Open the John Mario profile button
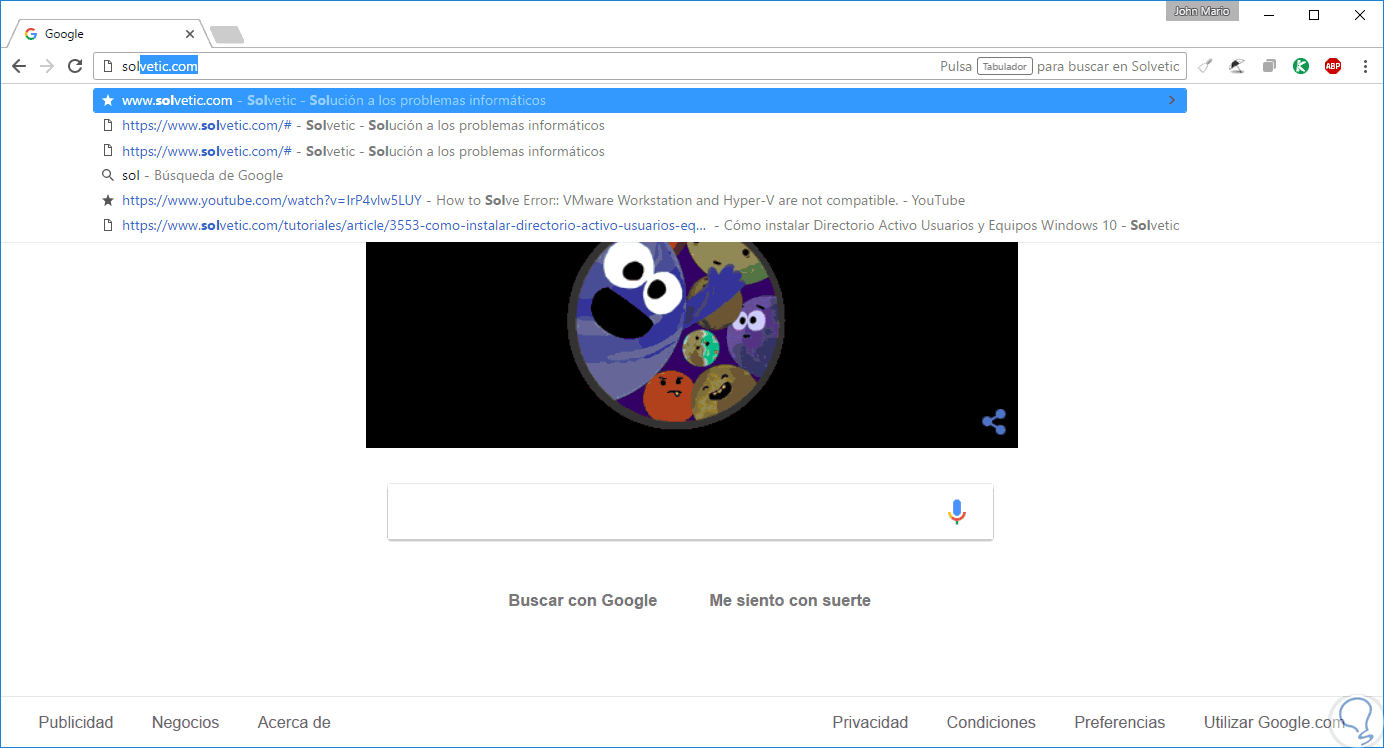Image resolution: width=1384 pixels, height=748 pixels. point(1203,11)
